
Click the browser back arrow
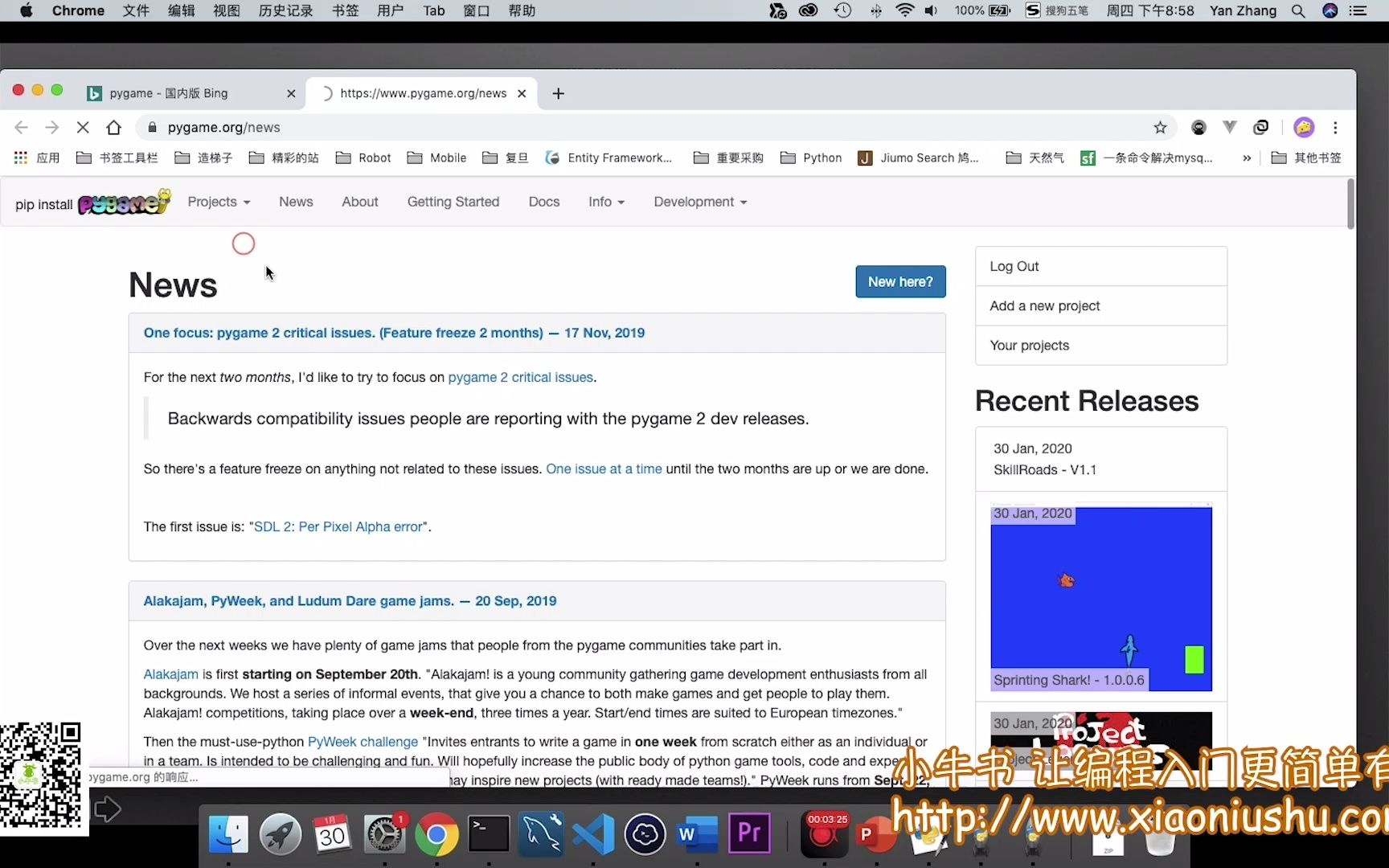[22, 127]
